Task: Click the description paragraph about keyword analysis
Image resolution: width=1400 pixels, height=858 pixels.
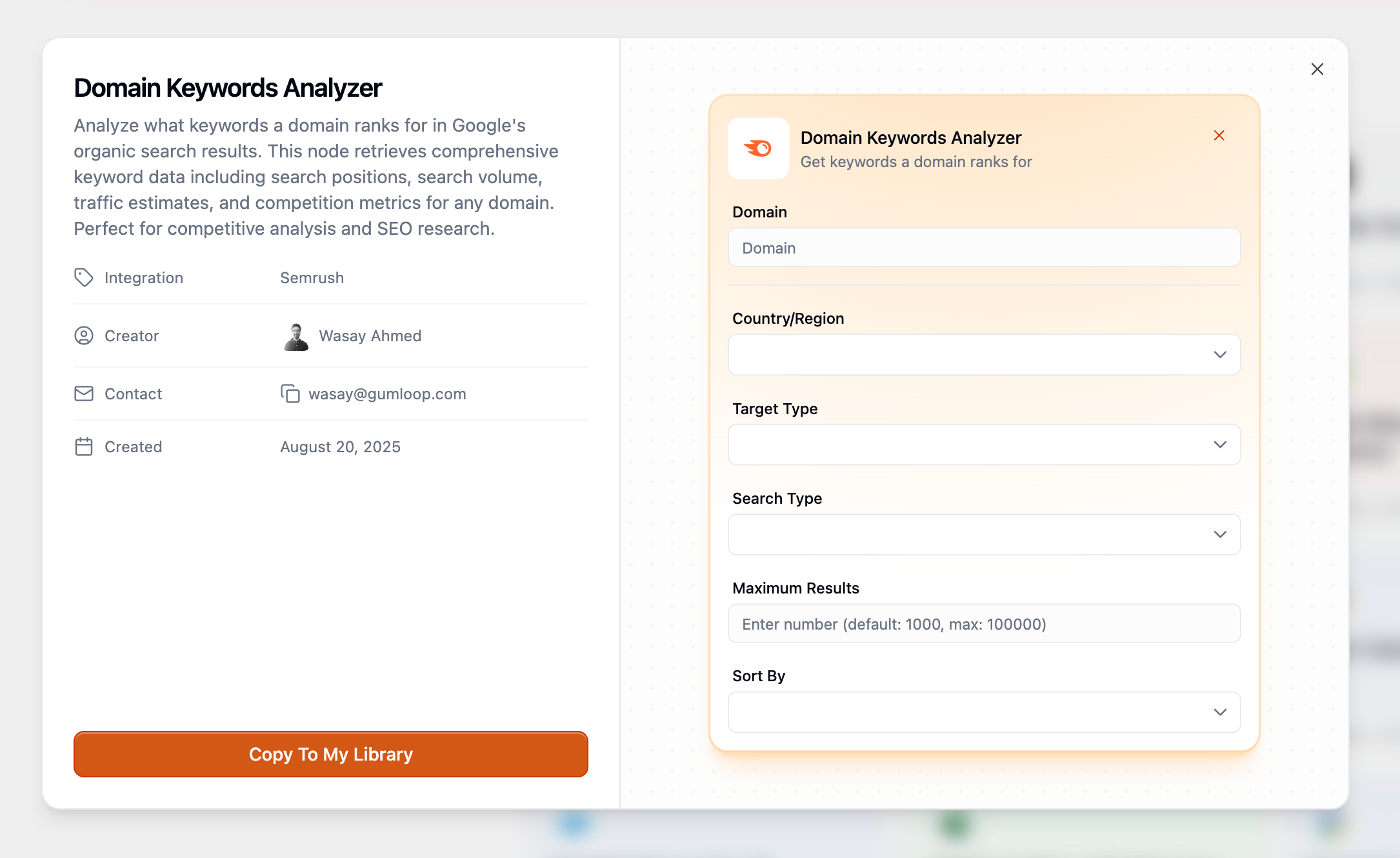Action: tap(316, 177)
